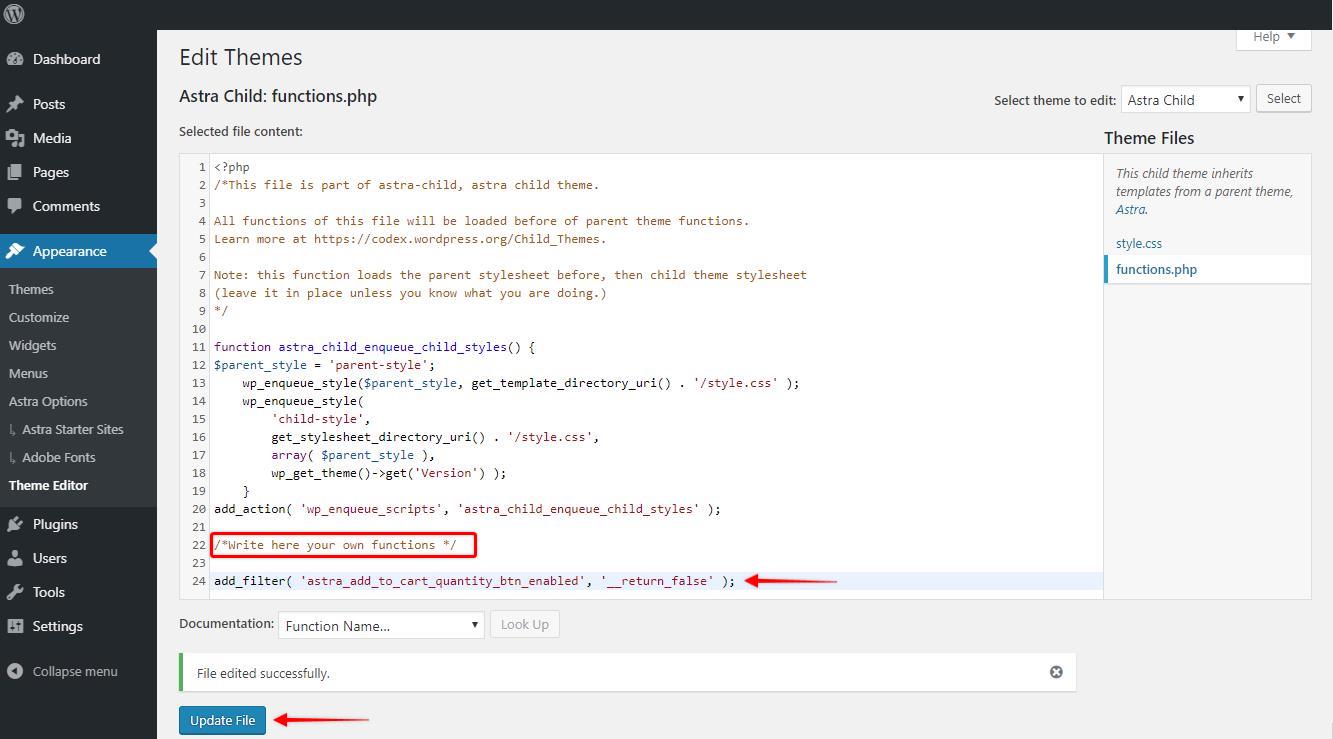Click the Comments bubble icon
Screen dimensions: 1333x739
pos(15,206)
